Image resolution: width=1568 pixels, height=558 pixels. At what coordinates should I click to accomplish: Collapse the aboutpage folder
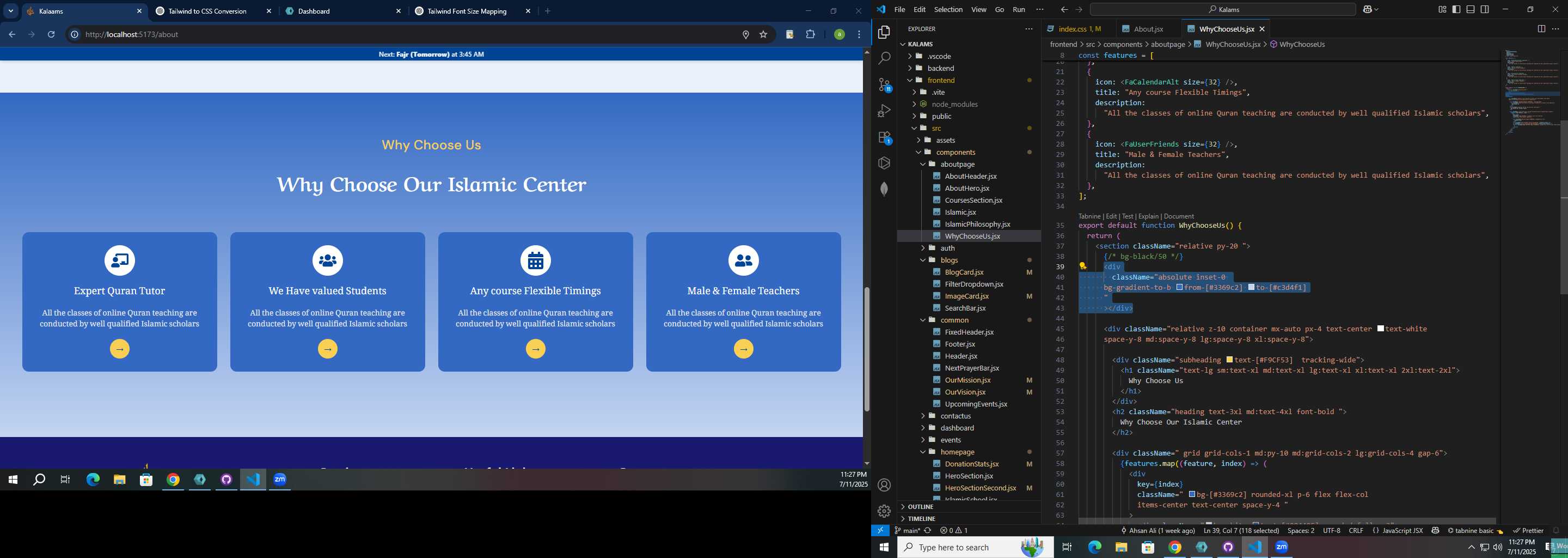pos(923,164)
